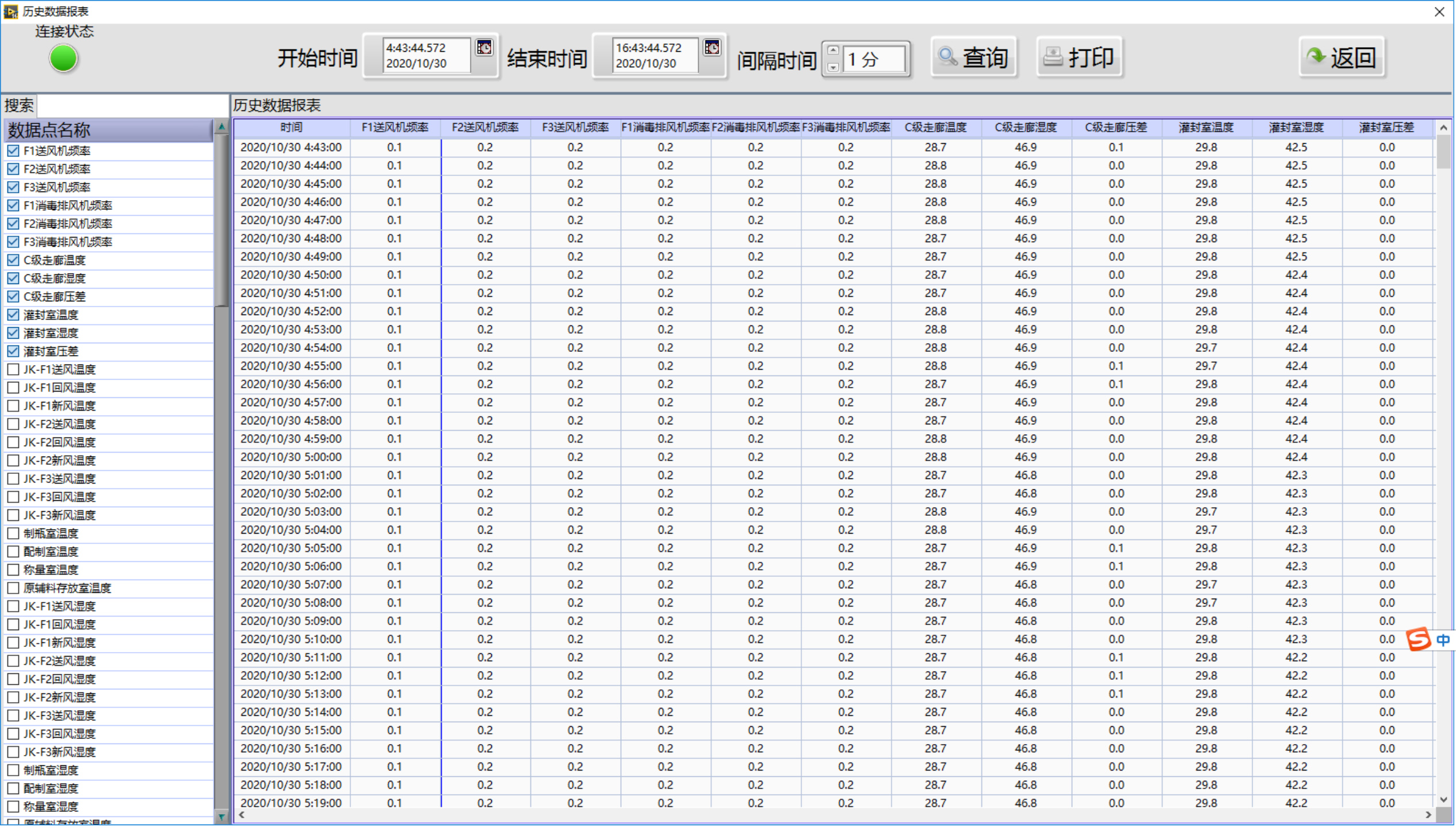Click the 时间 column header
The image size is (1456, 828).
(x=292, y=128)
